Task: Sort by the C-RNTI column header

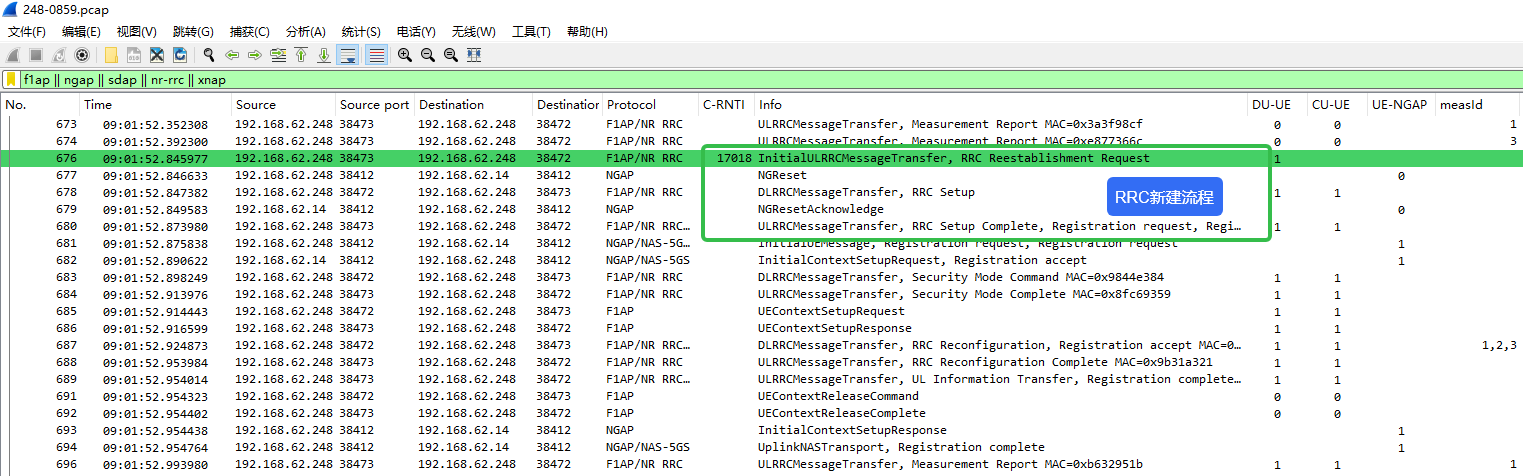Action: pos(724,105)
